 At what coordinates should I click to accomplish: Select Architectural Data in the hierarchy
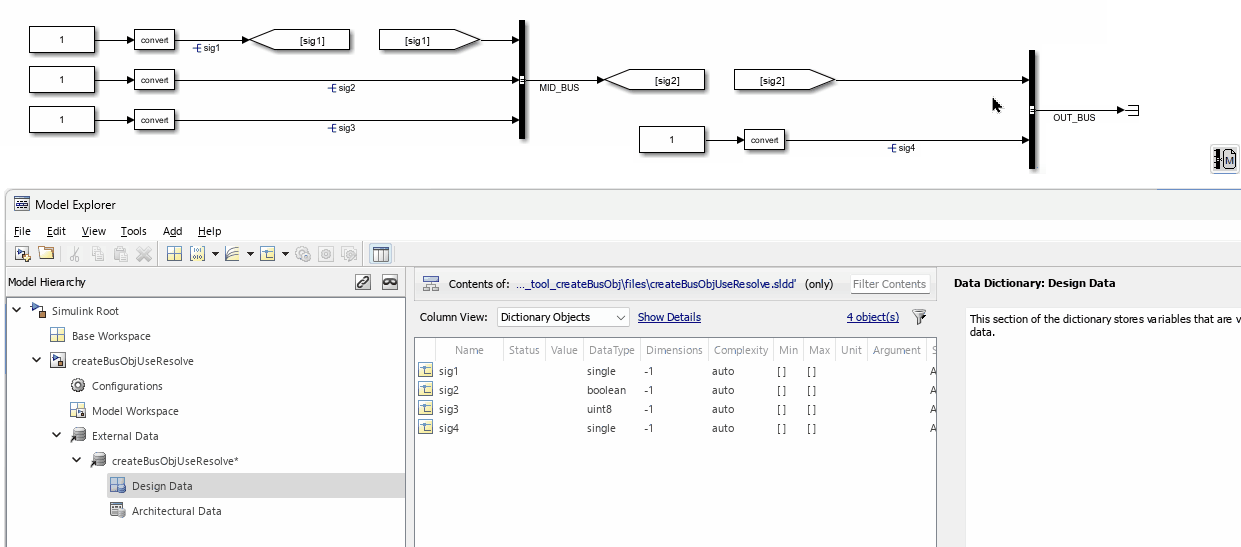click(176, 511)
